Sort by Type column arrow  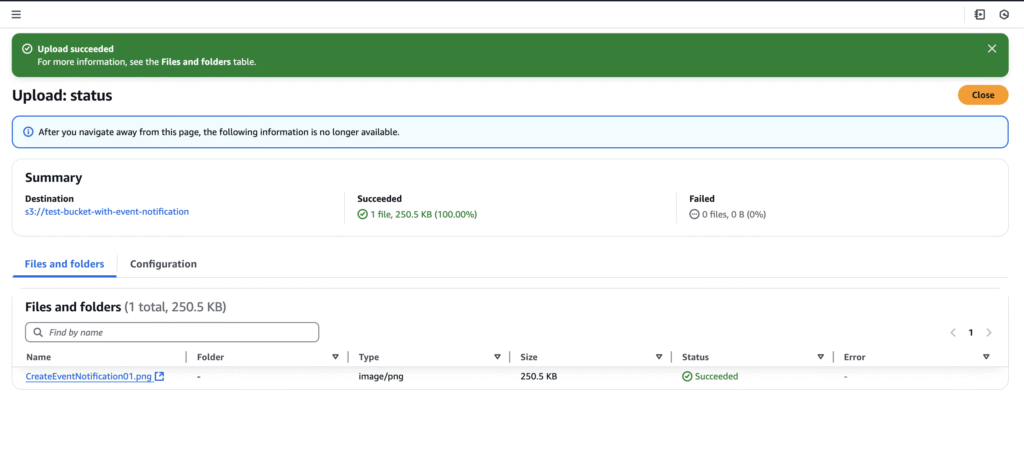(x=497, y=356)
